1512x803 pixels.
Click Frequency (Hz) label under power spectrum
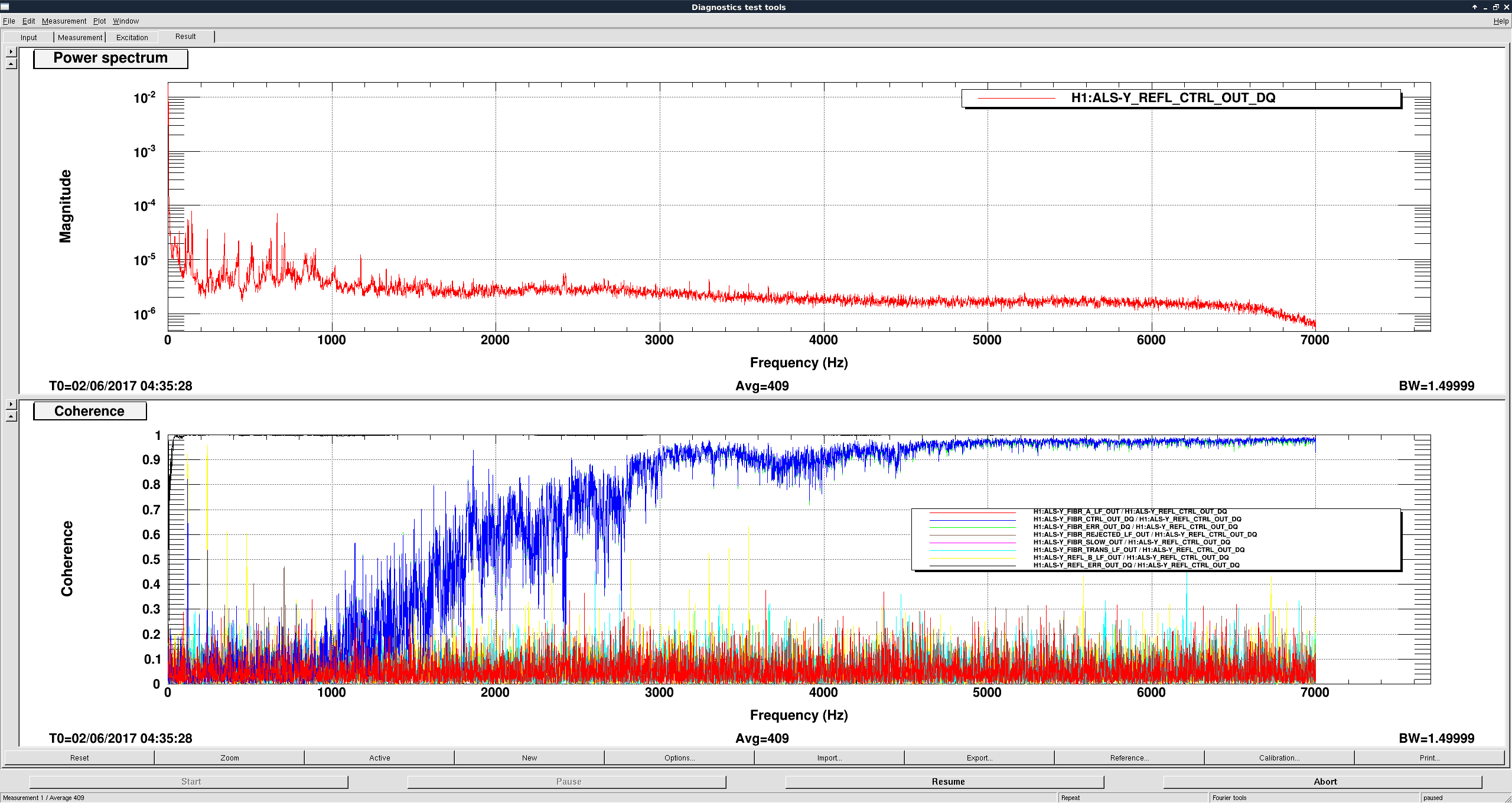799,363
